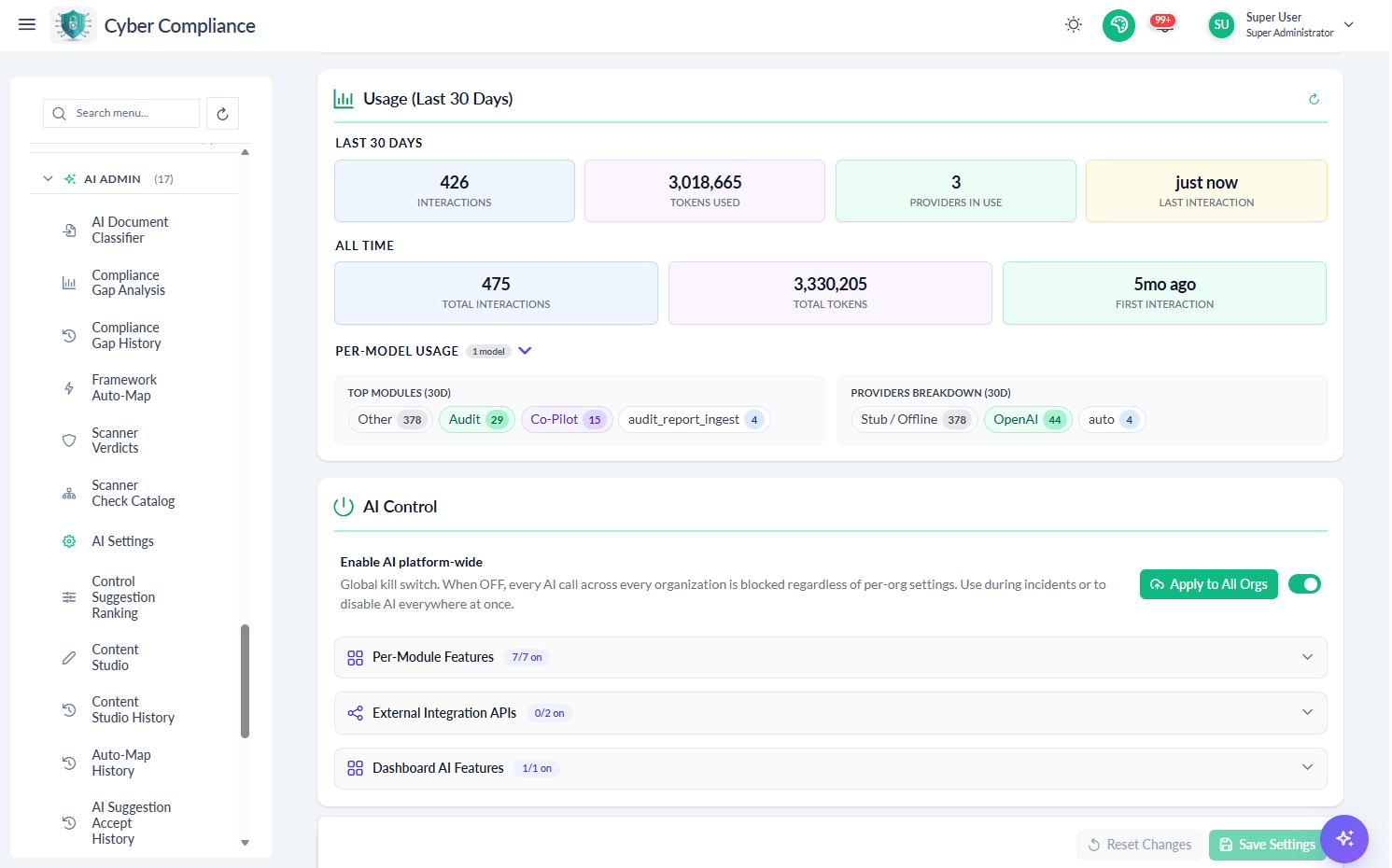Viewport: 1392px width, 868px height.
Task: Refresh the sidebar menu list
Action: click(222, 114)
